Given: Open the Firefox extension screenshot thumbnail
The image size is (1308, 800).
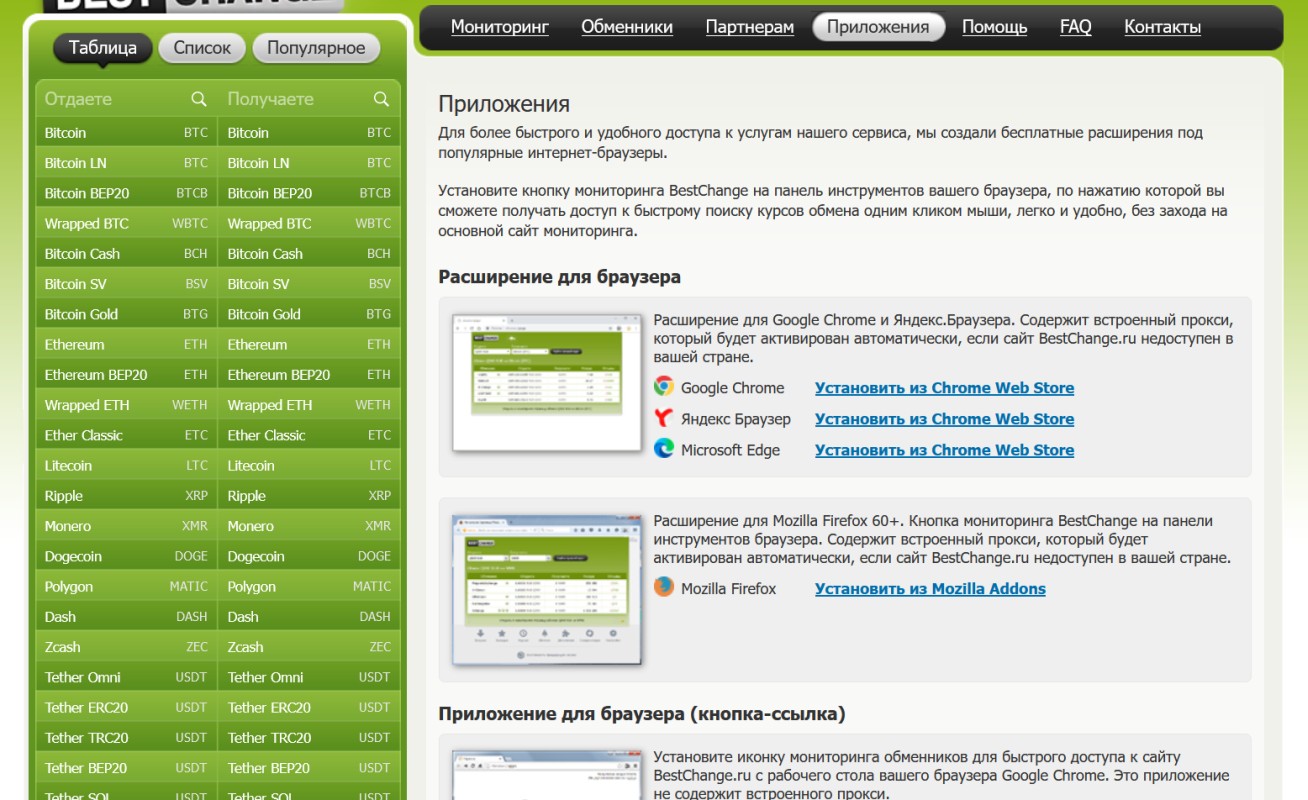Looking at the screenshot, I should point(547,589).
